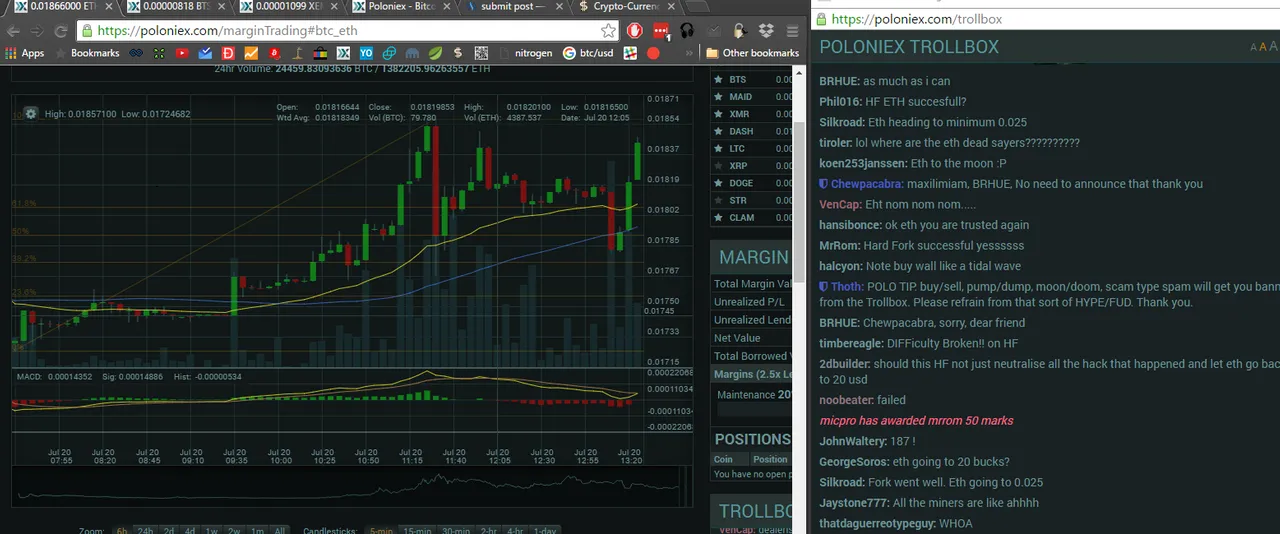Open the YouTube bookmark icon
Image resolution: width=1280 pixels, height=534 pixels.
pos(183,53)
